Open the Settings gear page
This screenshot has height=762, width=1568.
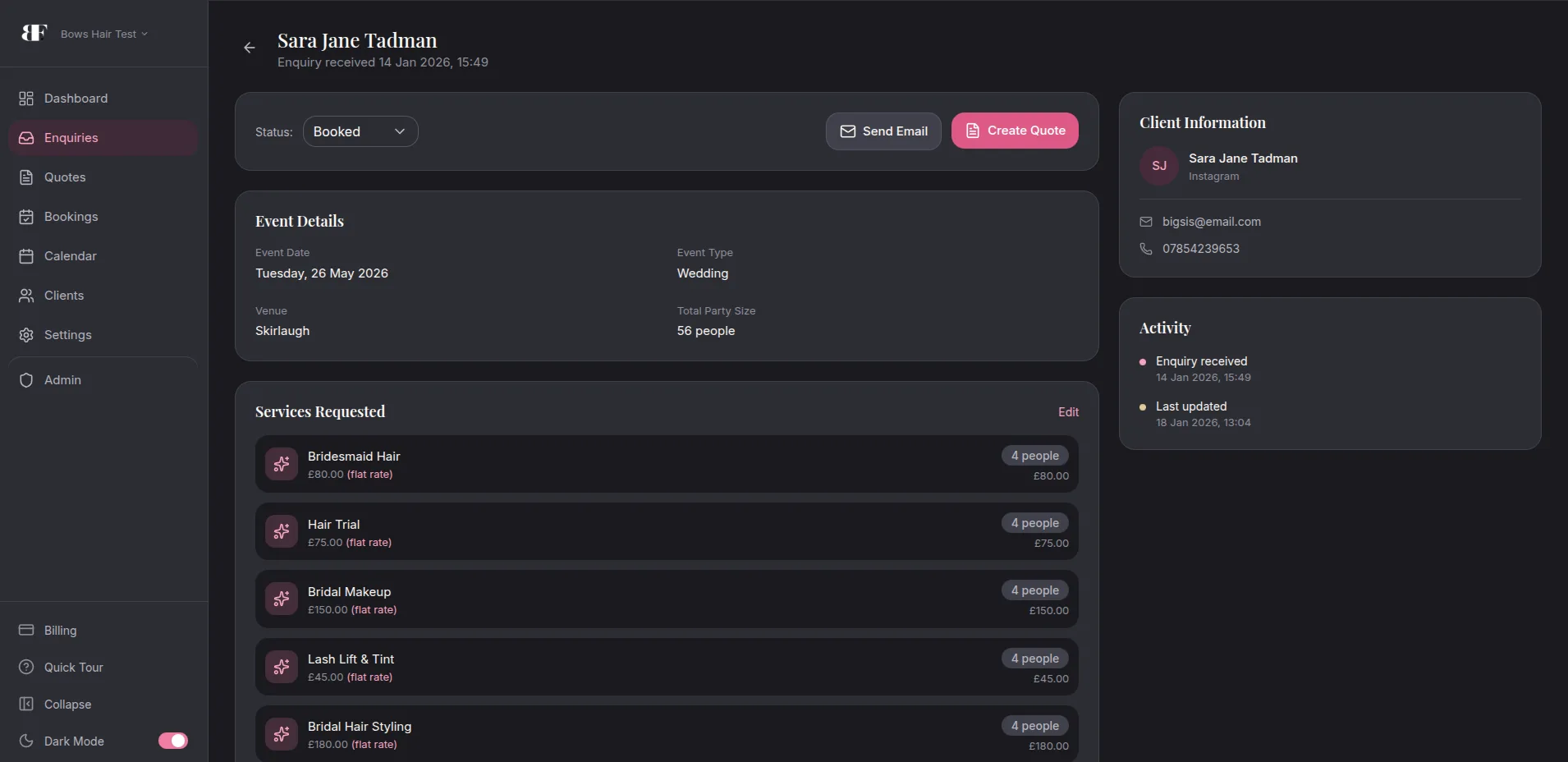67,335
